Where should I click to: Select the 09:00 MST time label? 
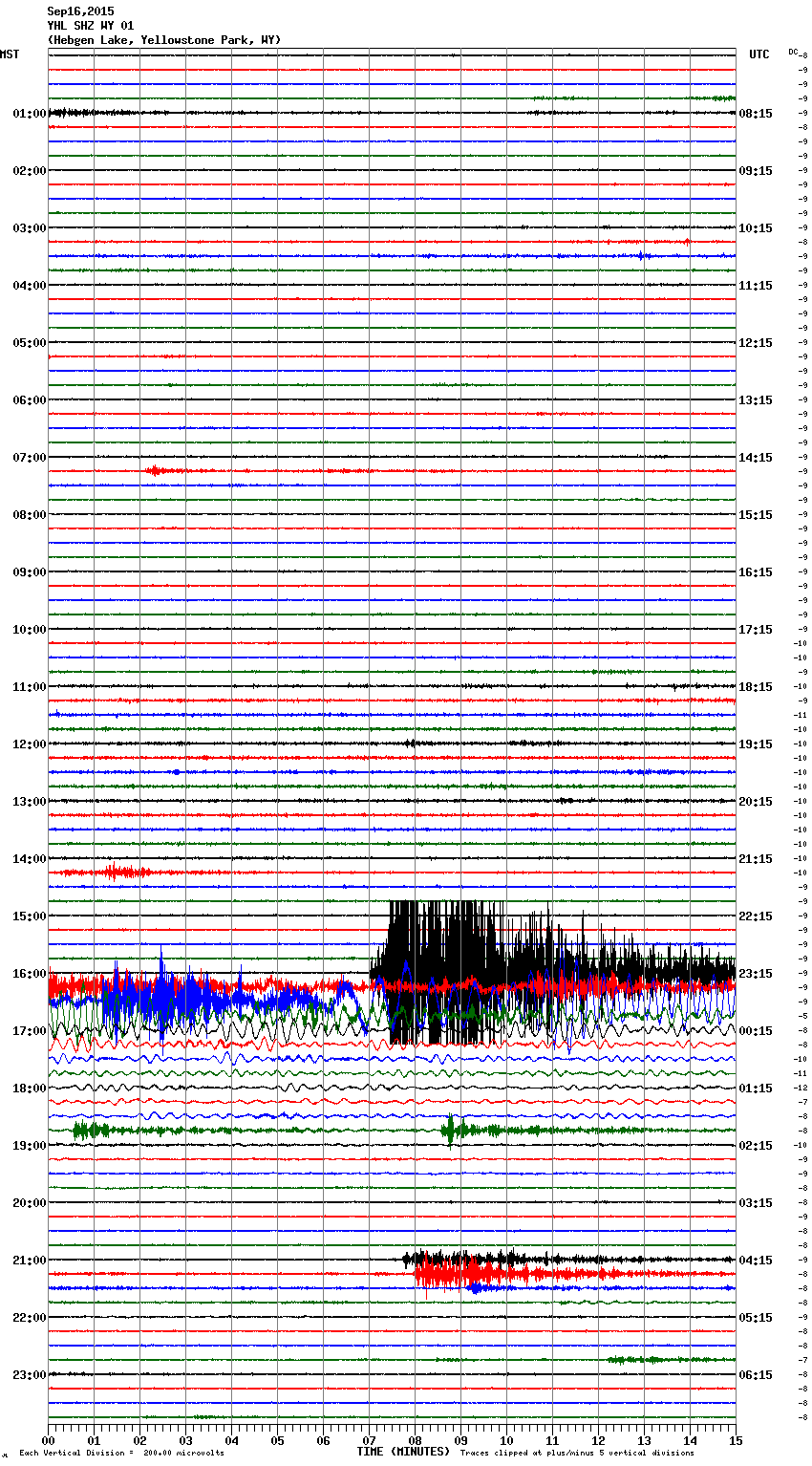point(29,572)
